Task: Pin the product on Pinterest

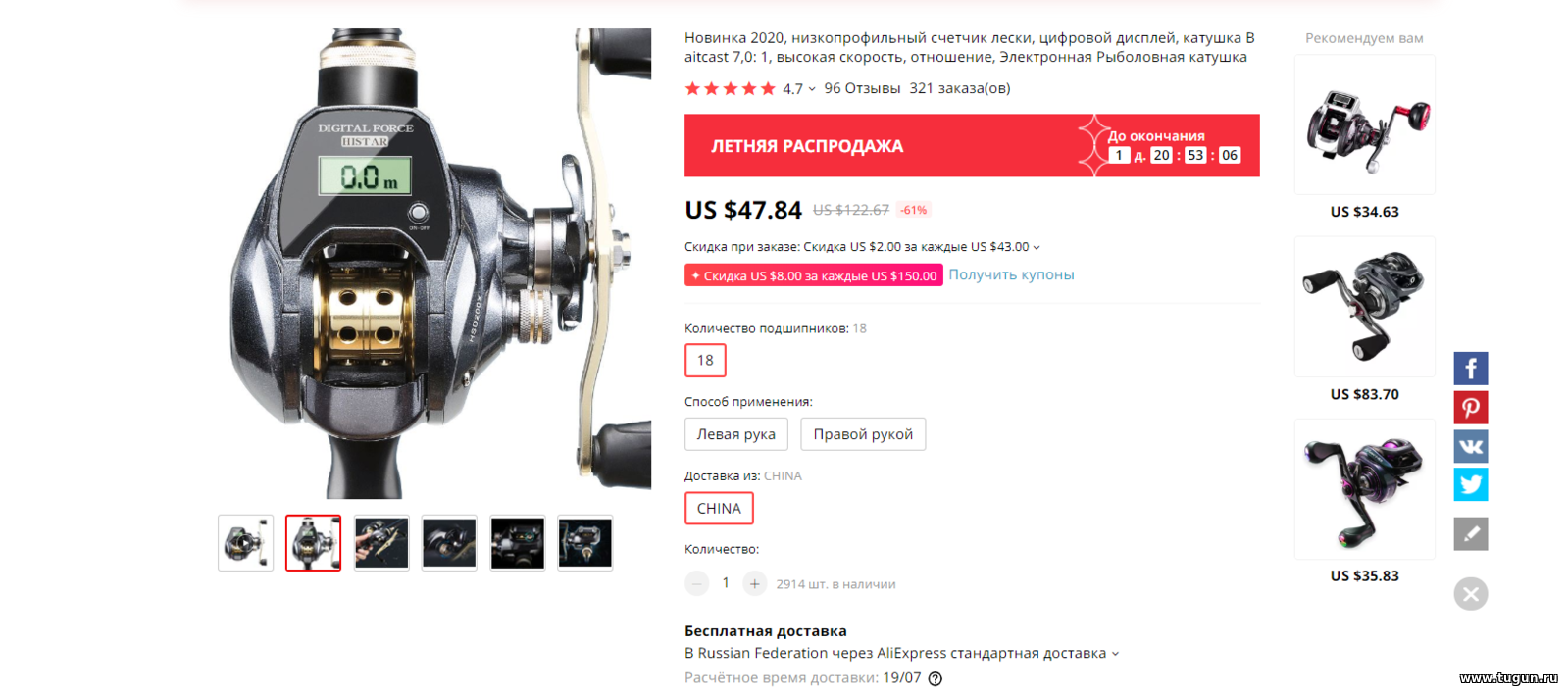Action: click(1470, 407)
